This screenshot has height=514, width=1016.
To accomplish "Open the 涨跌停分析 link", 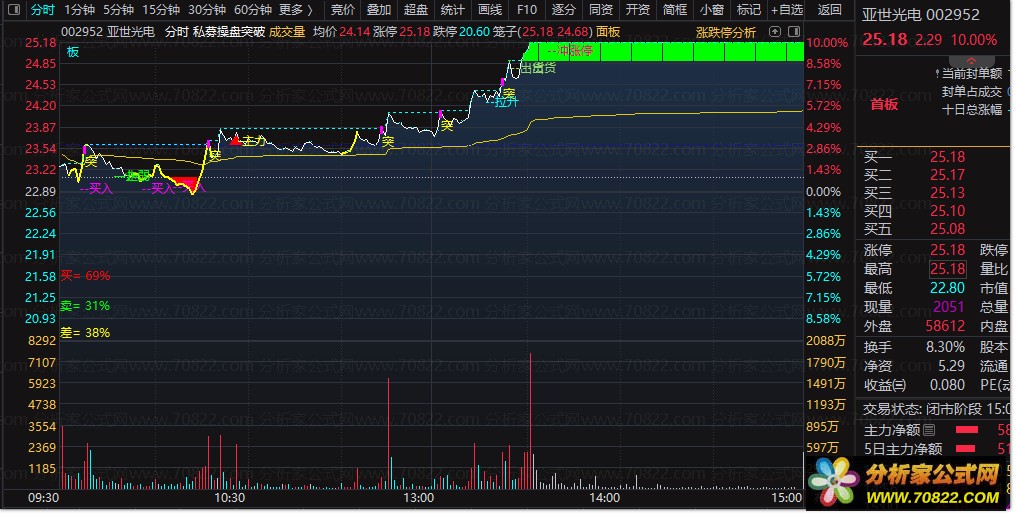I will 726,32.
